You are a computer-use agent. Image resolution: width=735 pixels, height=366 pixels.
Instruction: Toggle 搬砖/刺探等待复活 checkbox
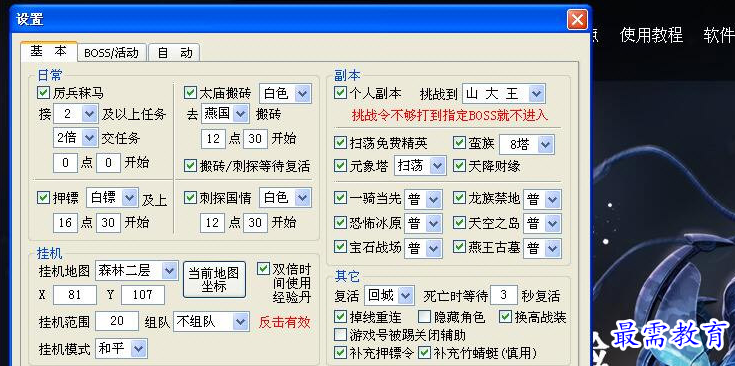[190, 165]
